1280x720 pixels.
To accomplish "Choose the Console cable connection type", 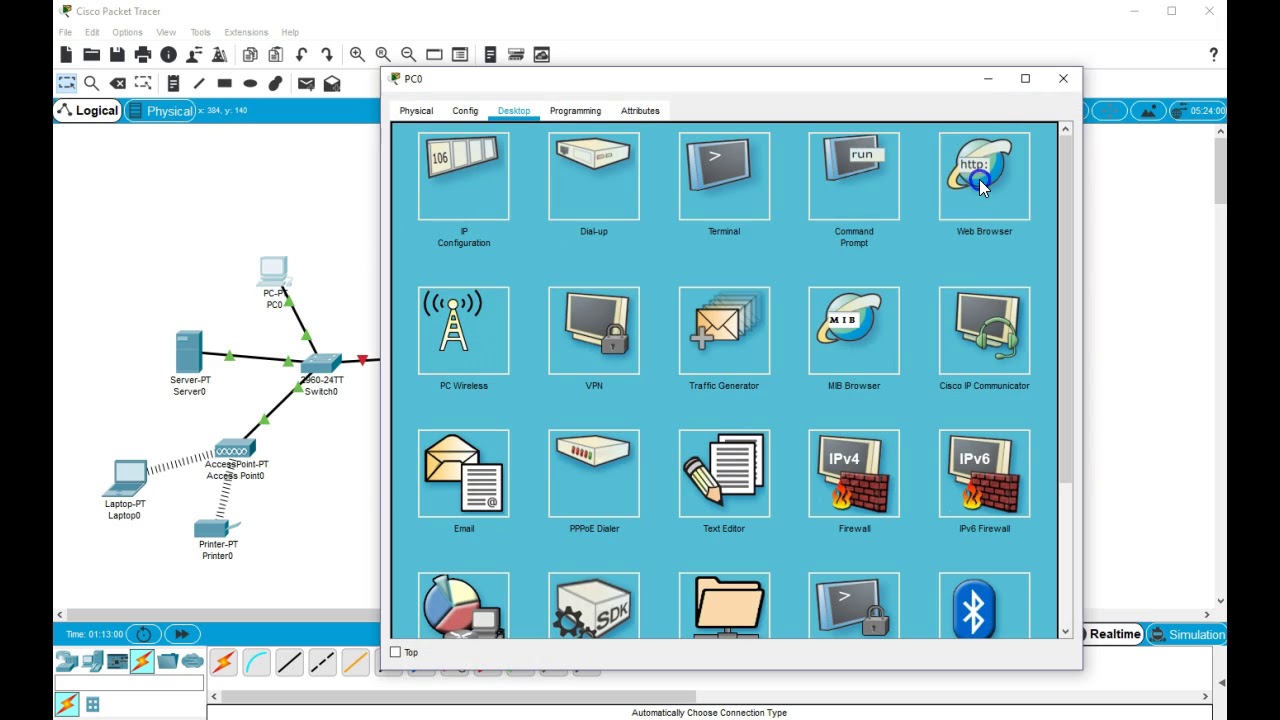I will [256, 661].
